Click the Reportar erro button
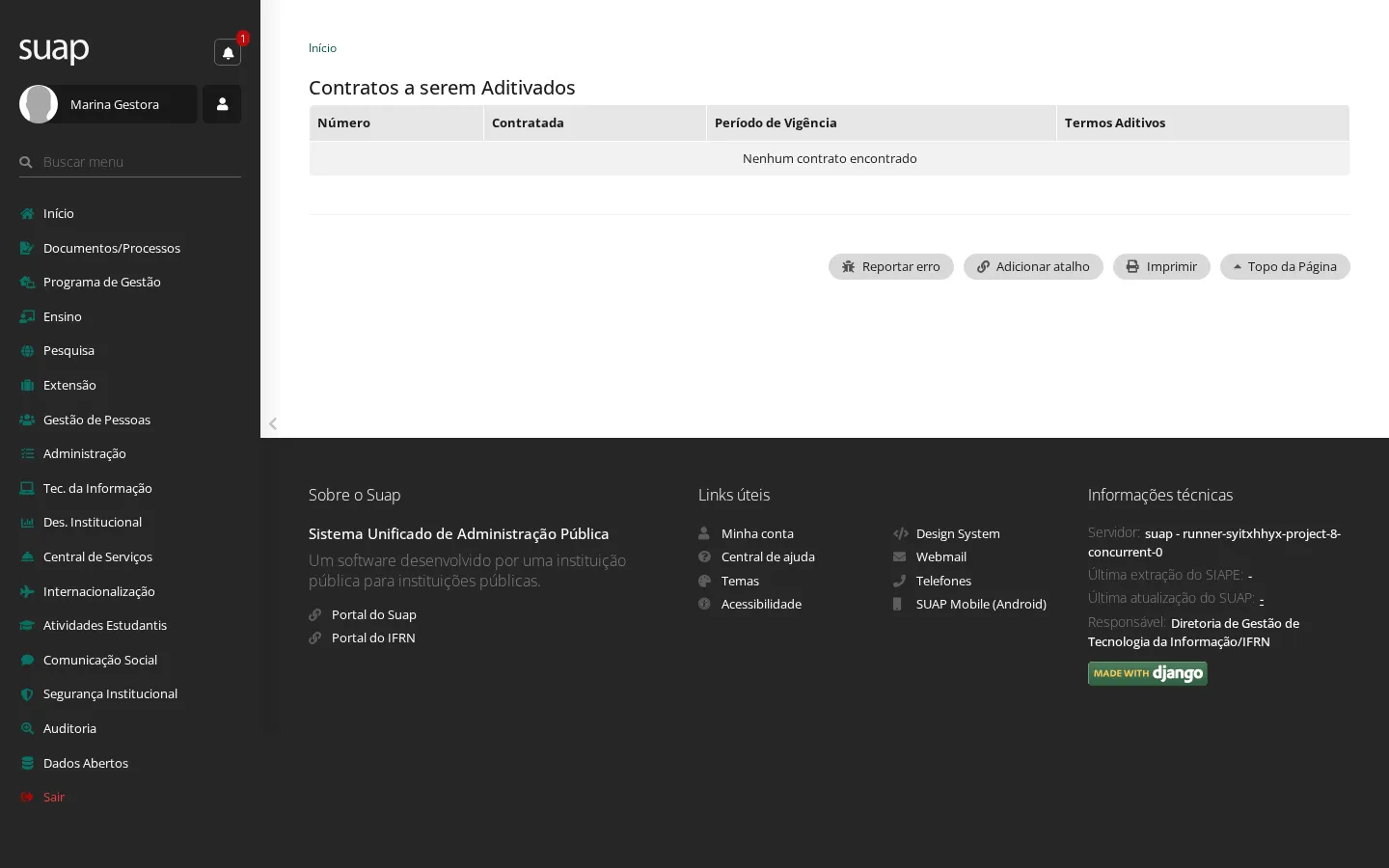 [891, 266]
